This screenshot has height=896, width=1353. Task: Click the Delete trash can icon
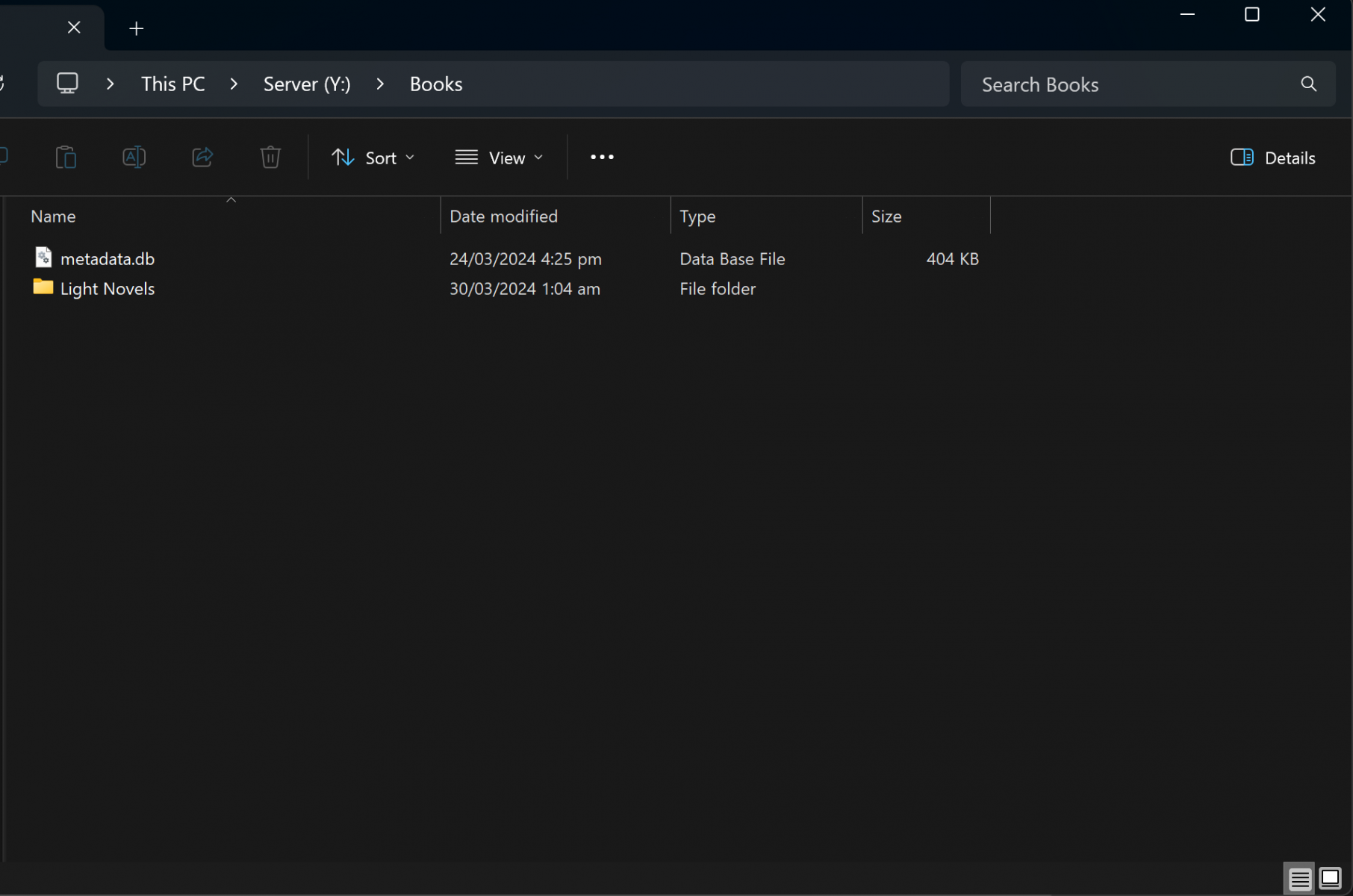pos(270,158)
